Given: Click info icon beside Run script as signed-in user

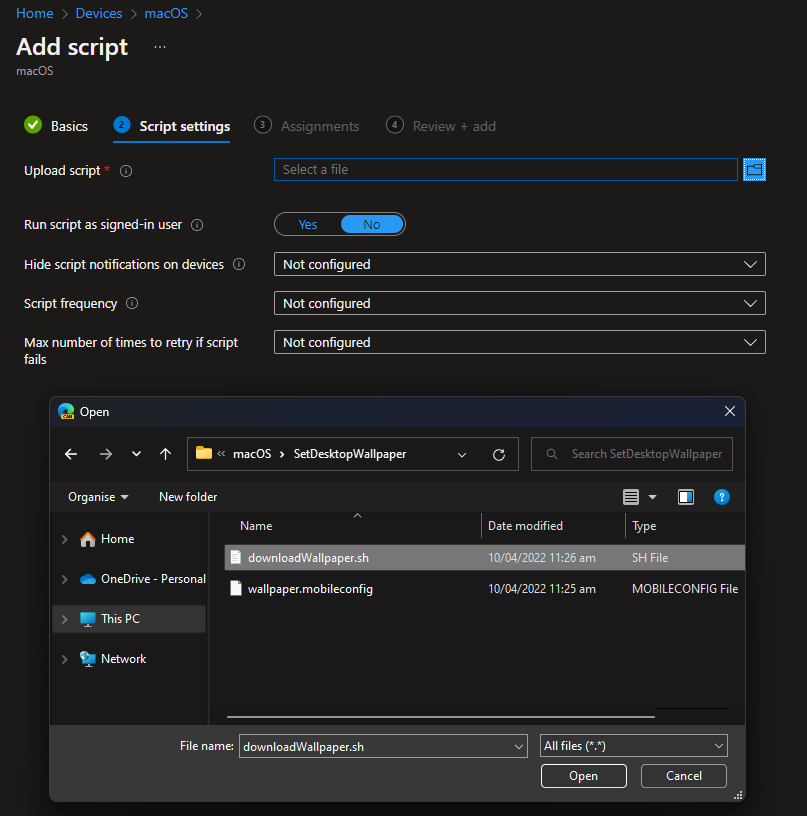Looking at the screenshot, I should (197, 225).
